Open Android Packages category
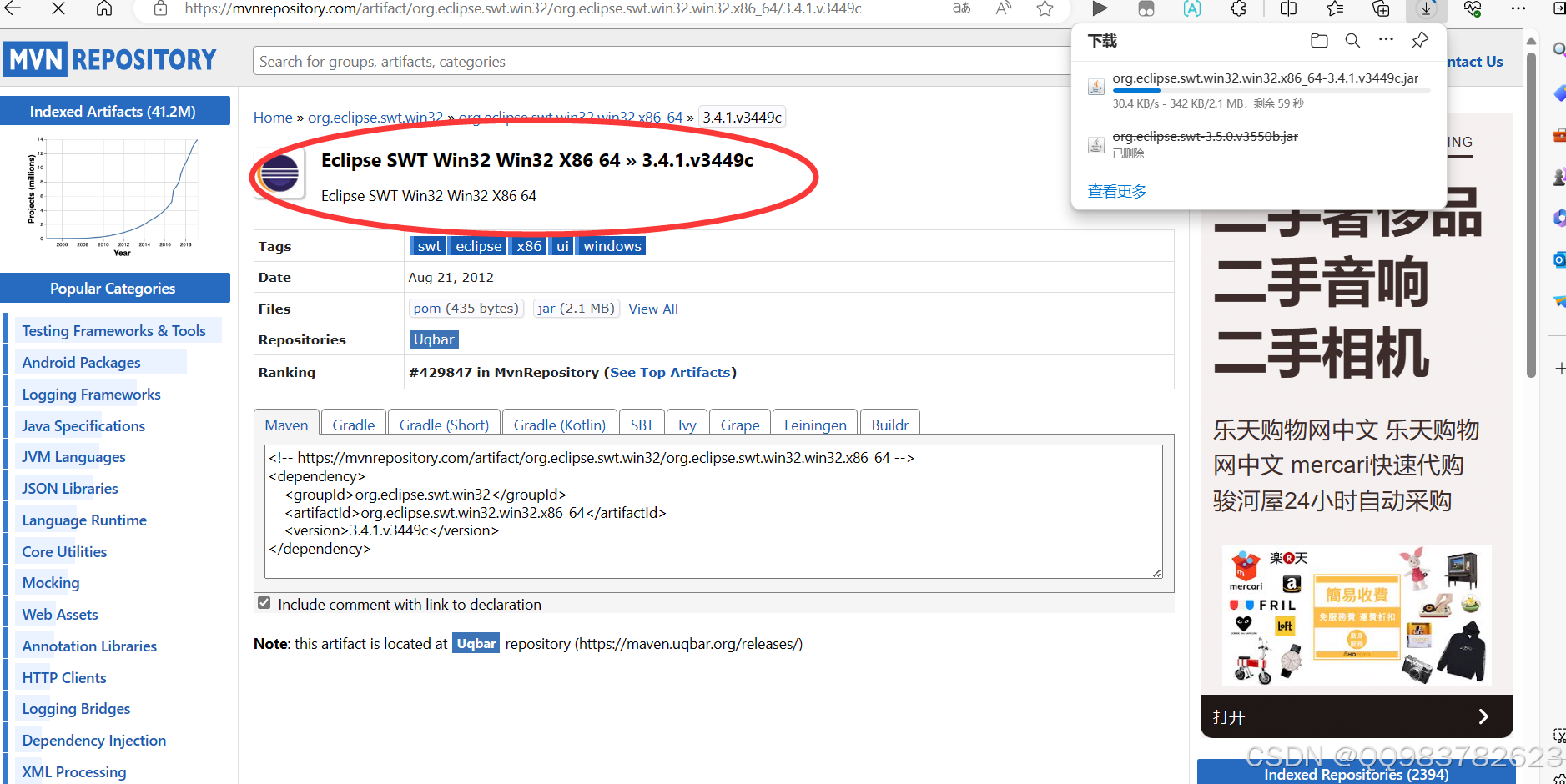This screenshot has height=784, width=1566. [x=81, y=363]
